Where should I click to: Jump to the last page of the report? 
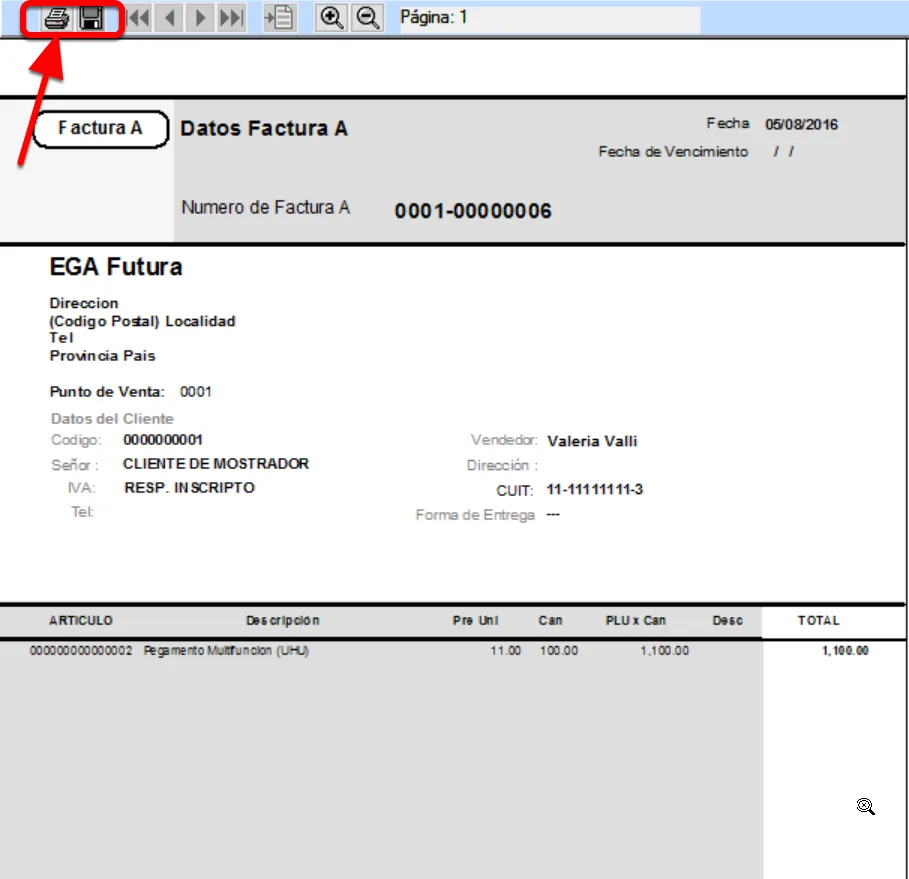pos(231,19)
